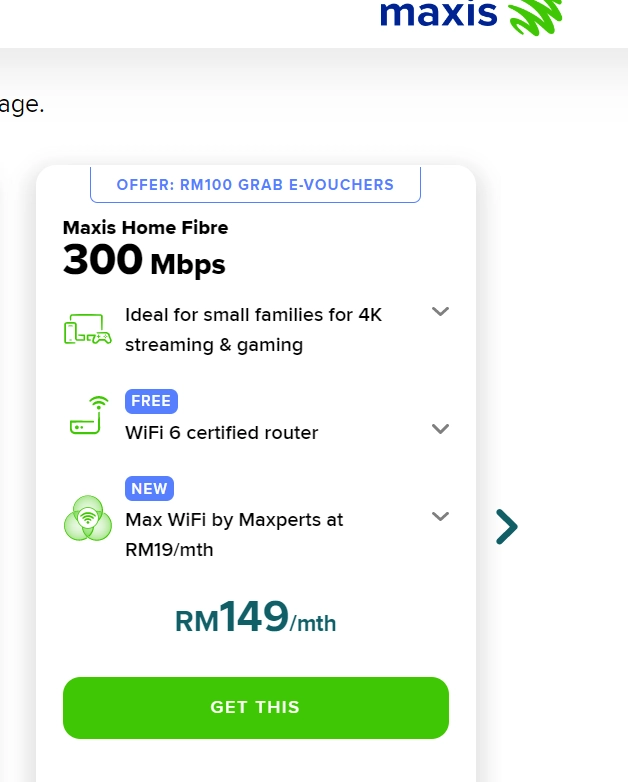Go to next plan with right arrow
Screen dimensions: 628x782
(x=507, y=527)
